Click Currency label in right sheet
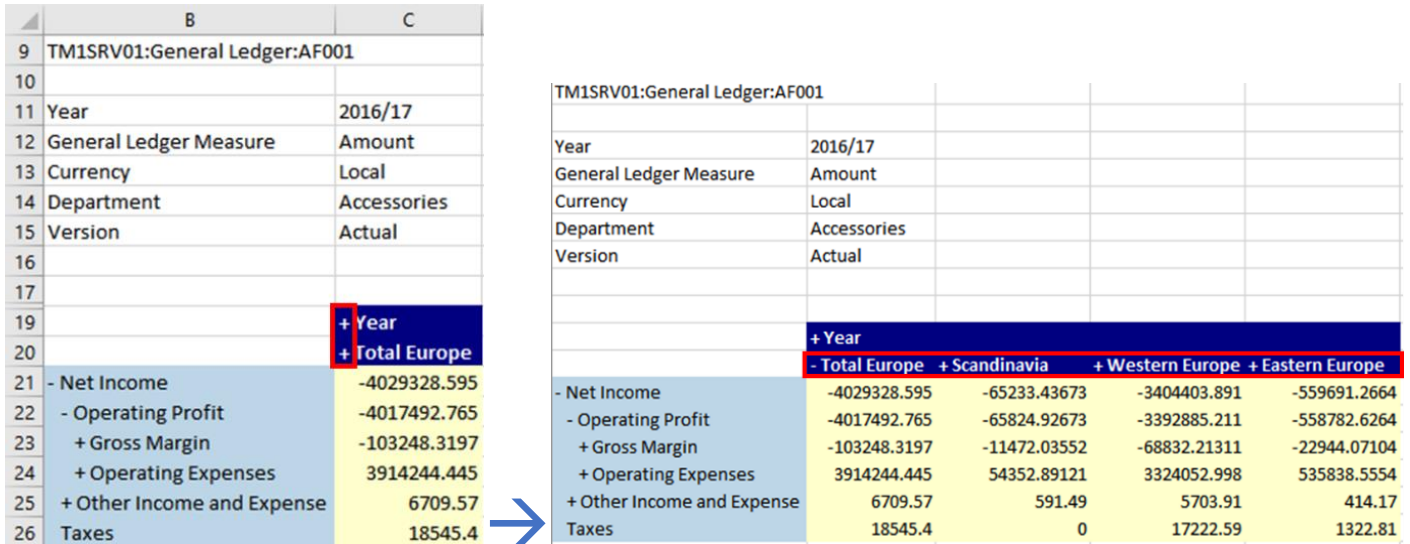1410x544 pixels. tap(591, 201)
